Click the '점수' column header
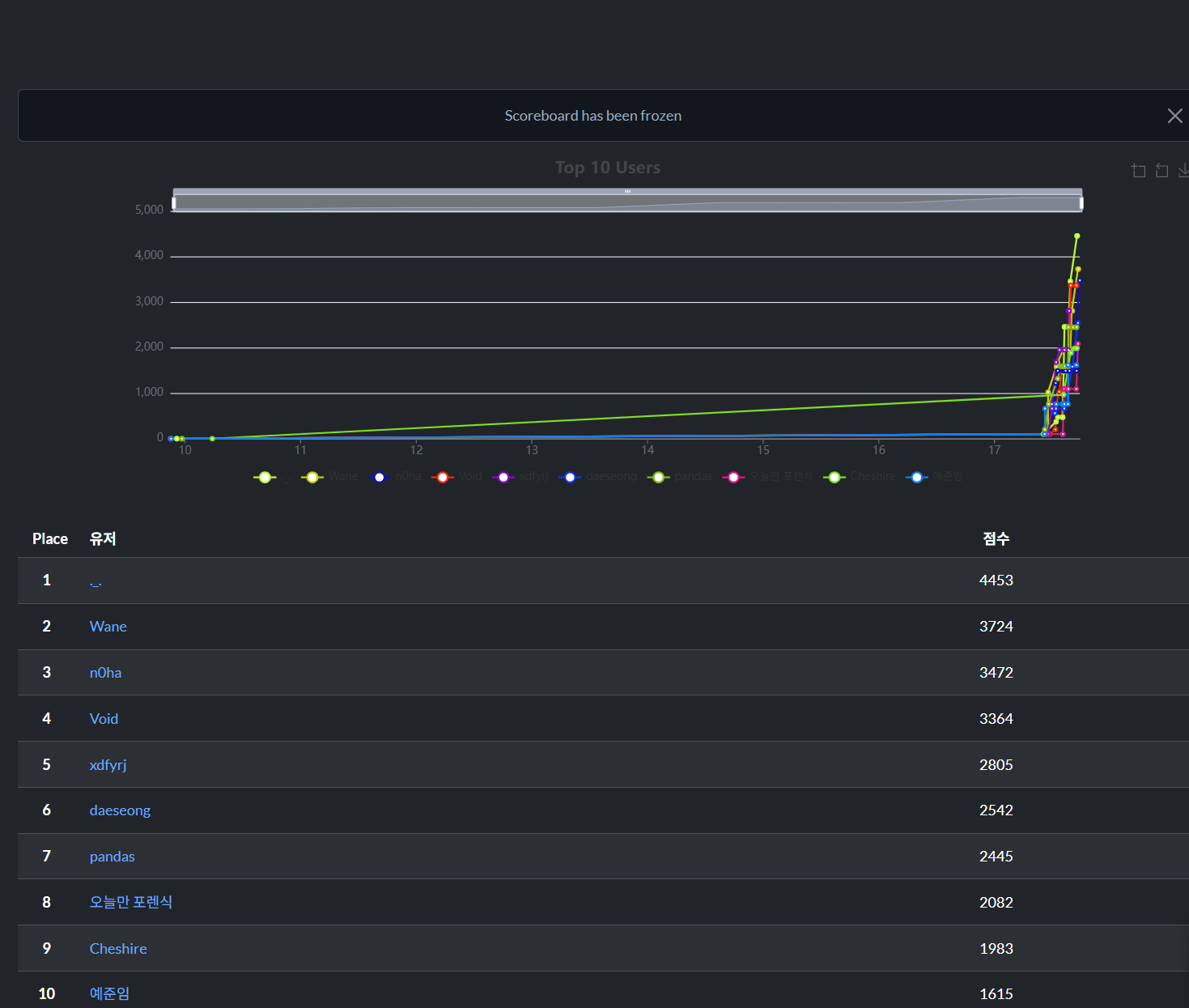This screenshot has height=1008, width=1189. [x=996, y=539]
